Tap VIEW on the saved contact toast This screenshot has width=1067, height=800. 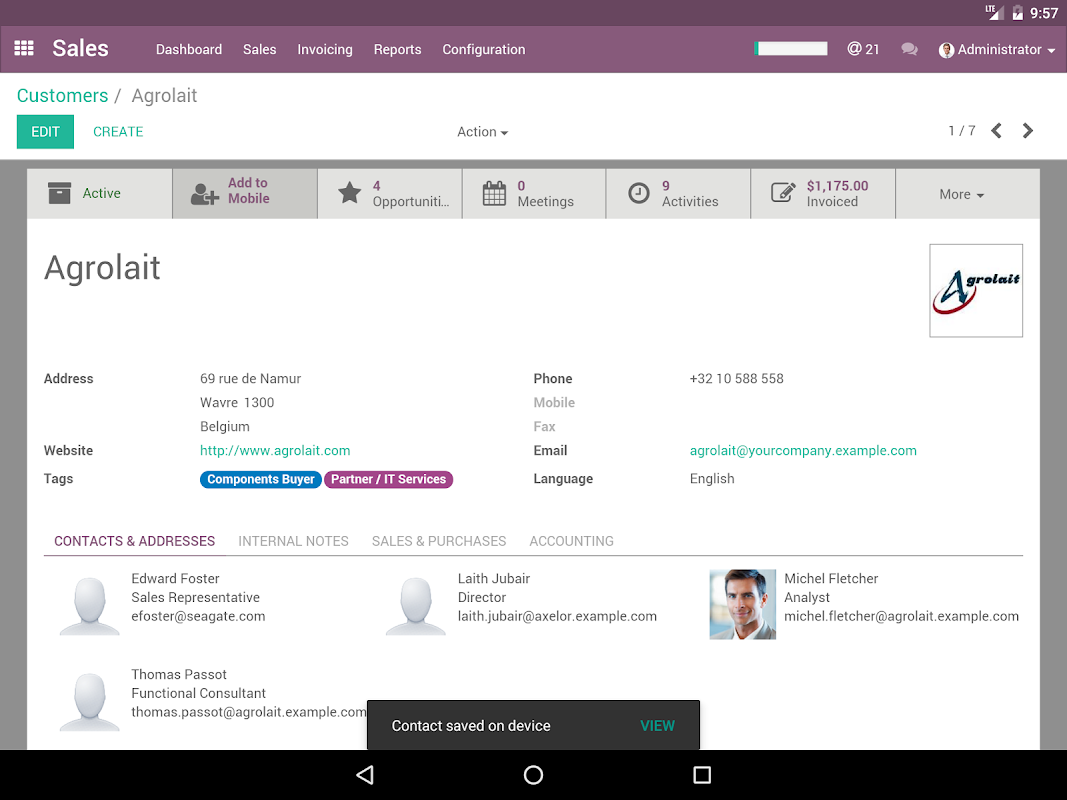pyautogui.click(x=657, y=726)
